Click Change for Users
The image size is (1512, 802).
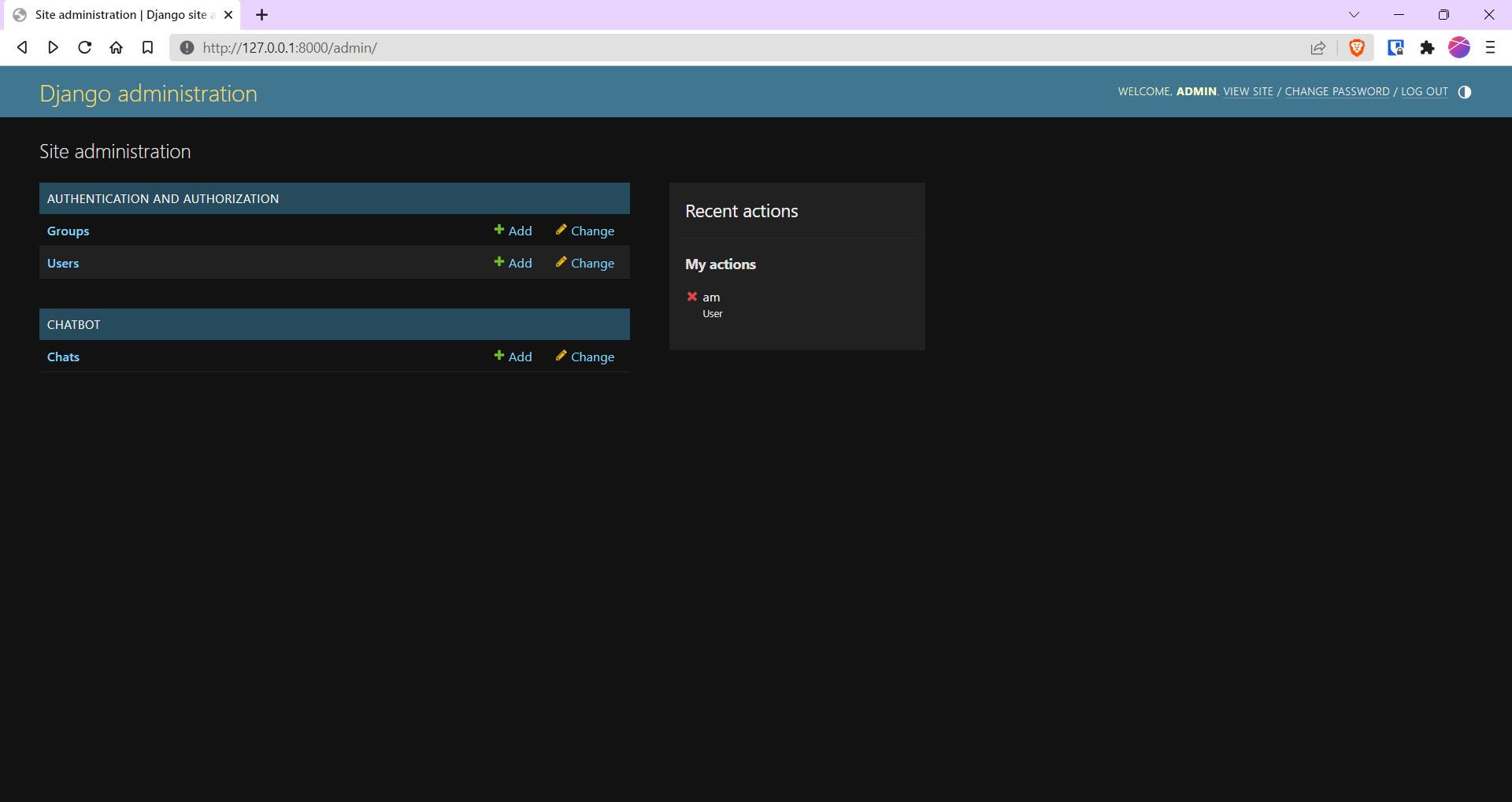(585, 263)
